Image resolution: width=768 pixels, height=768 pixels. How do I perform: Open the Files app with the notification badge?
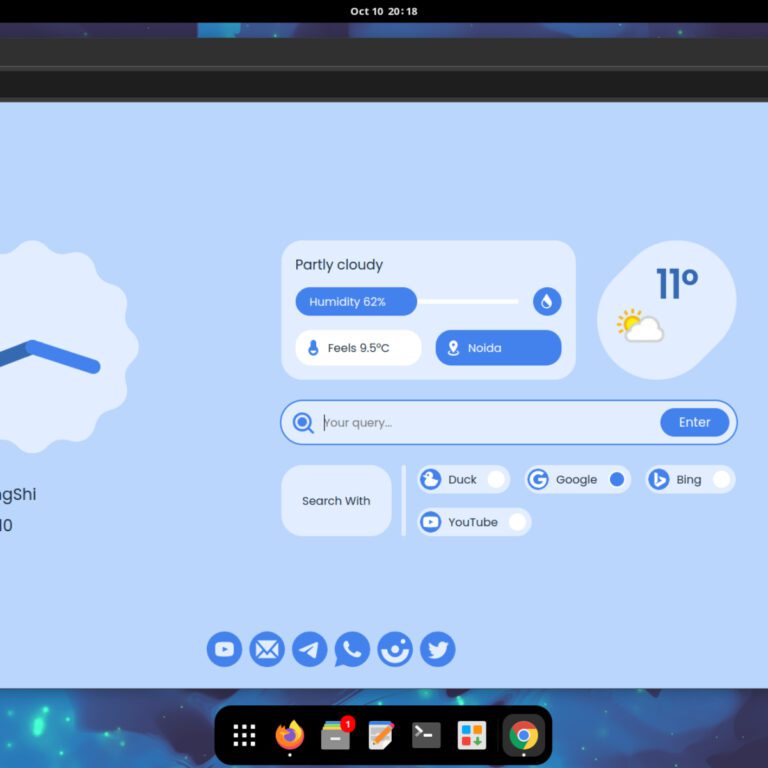(x=336, y=735)
